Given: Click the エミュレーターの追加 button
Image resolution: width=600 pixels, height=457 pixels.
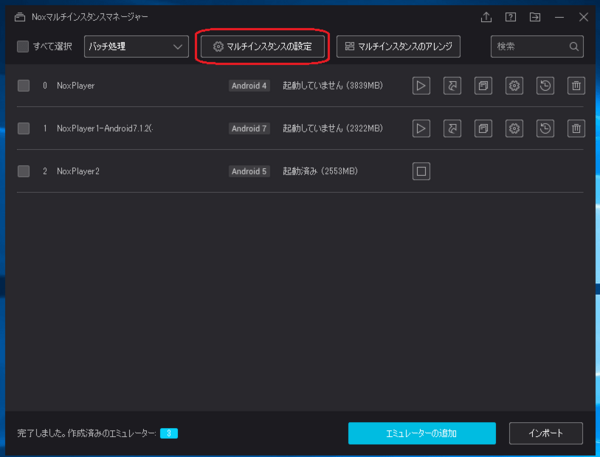Looking at the screenshot, I should [422, 433].
